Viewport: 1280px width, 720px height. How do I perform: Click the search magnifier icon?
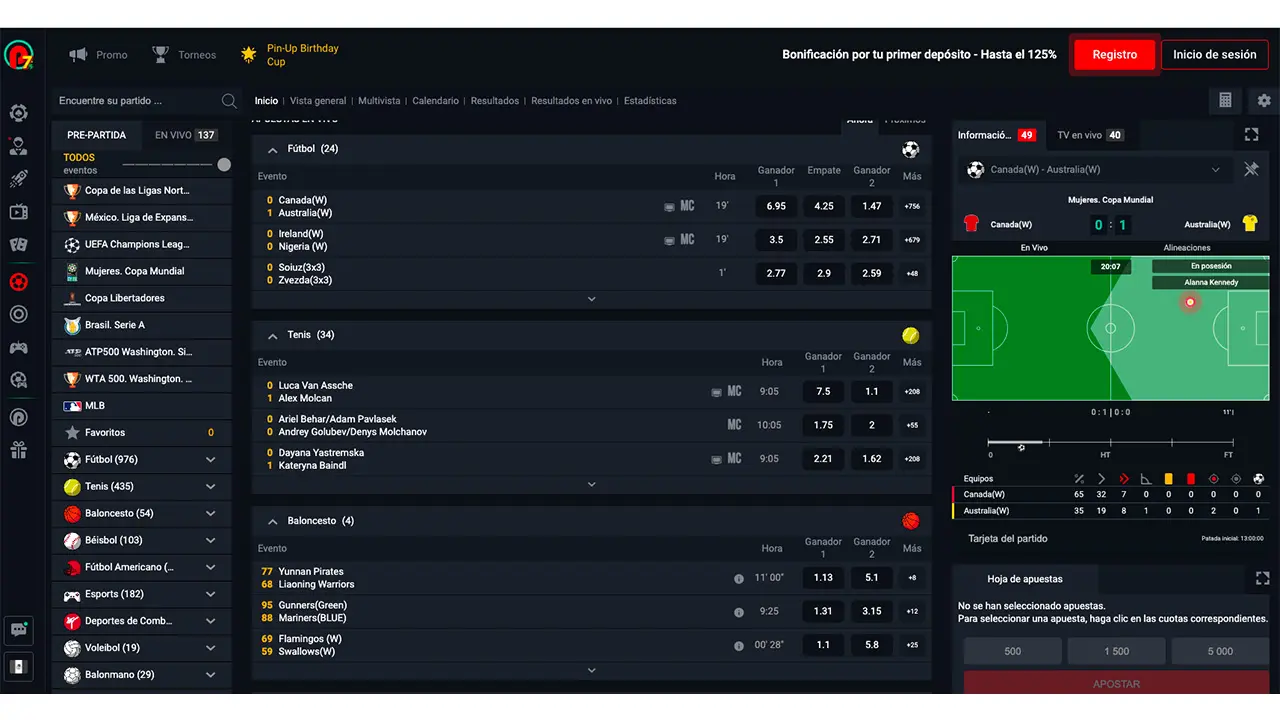pyautogui.click(x=229, y=101)
